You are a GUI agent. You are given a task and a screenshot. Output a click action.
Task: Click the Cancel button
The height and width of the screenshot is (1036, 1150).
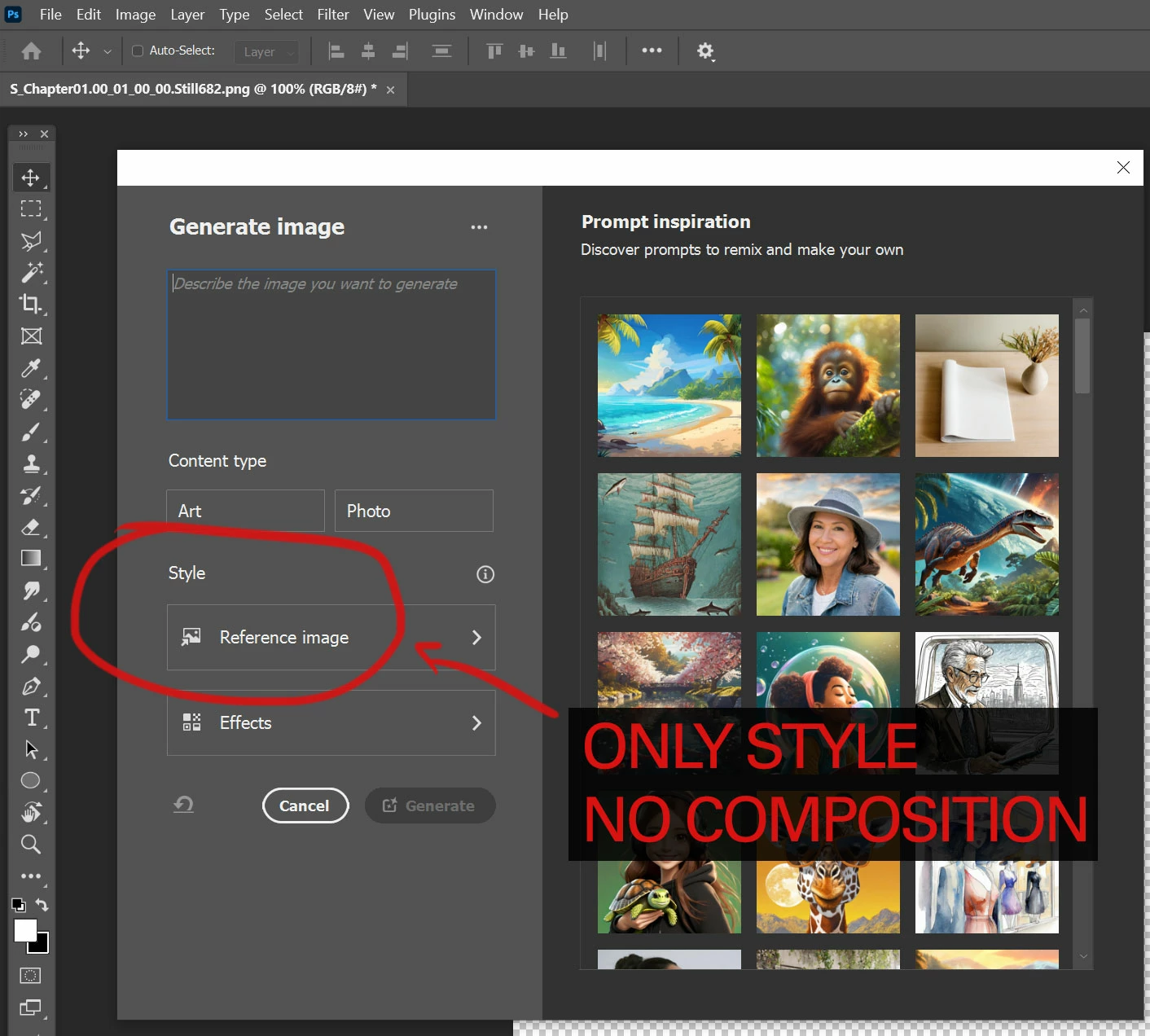[x=305, y=806]
